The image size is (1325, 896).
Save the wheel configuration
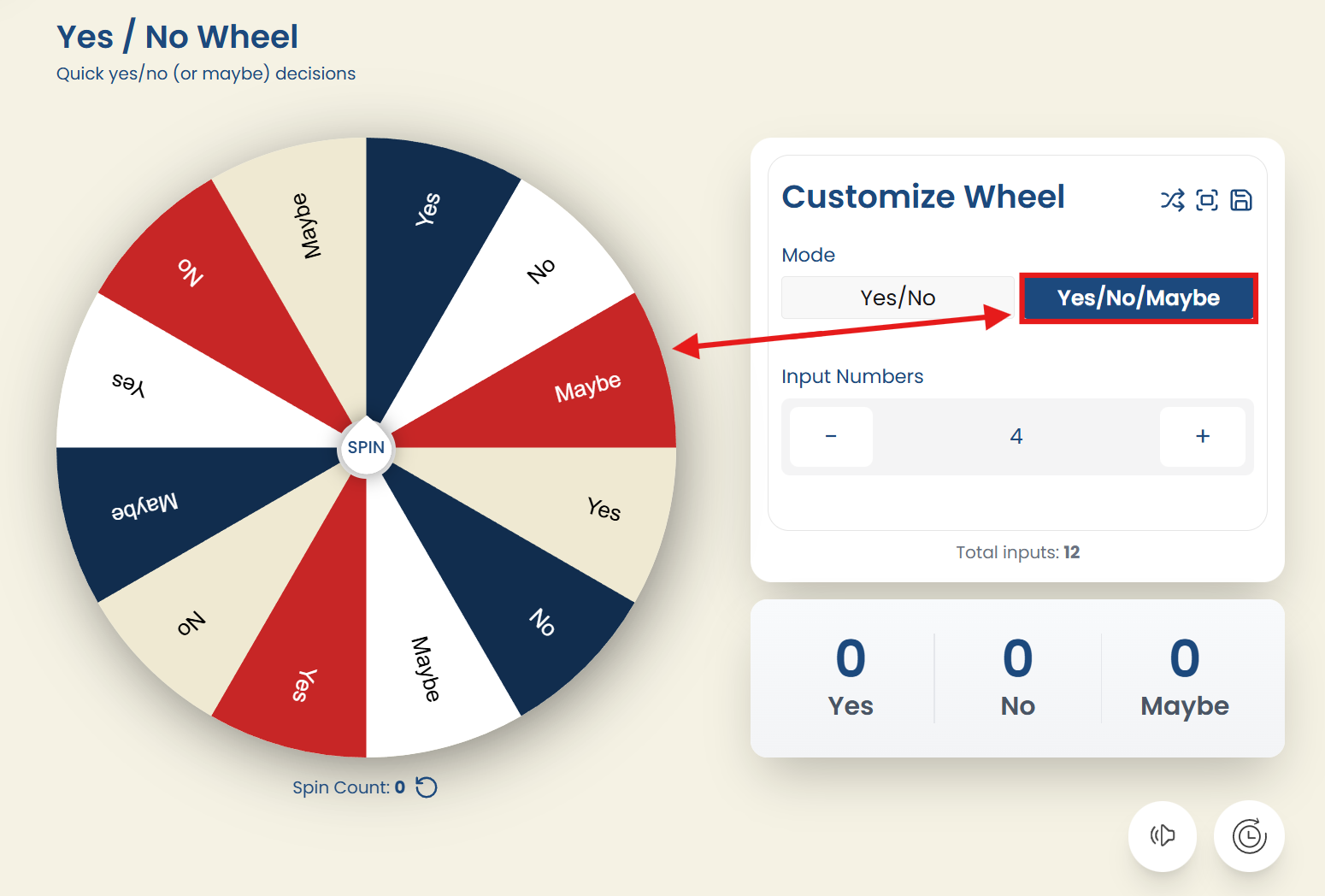(x=1242, y=199)
